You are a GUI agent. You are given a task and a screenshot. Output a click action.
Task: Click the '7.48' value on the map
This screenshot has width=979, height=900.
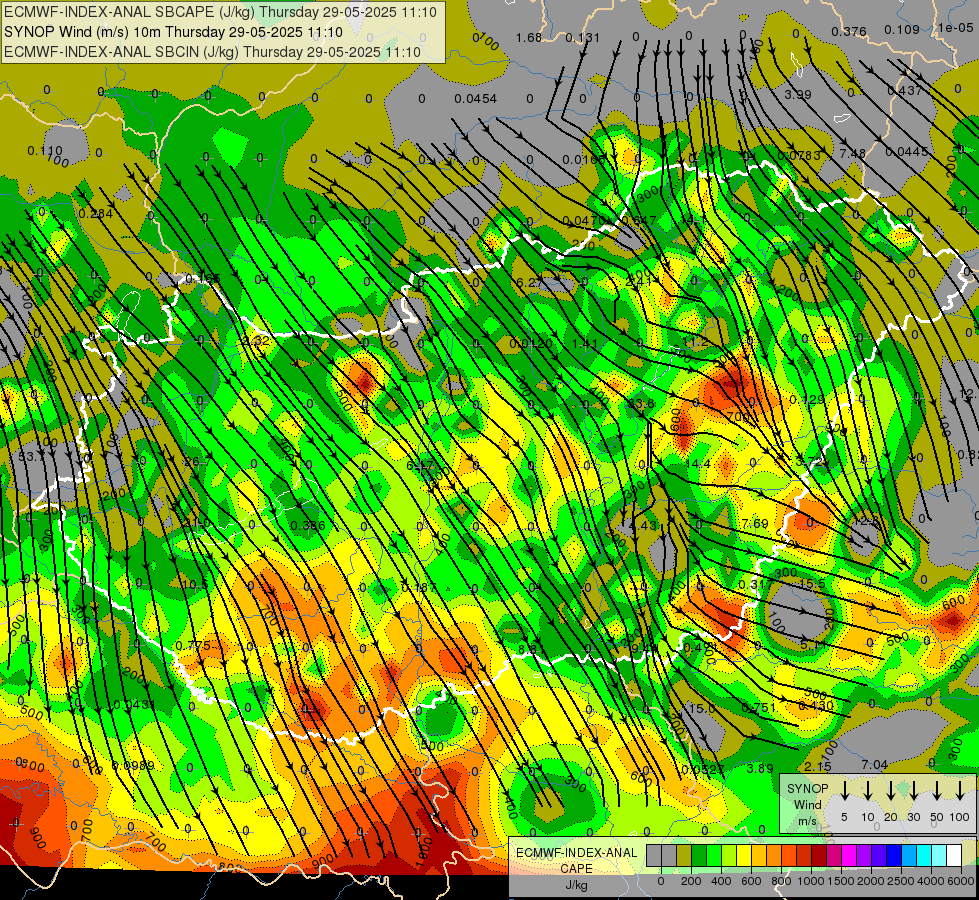click(x=852, y=154)
